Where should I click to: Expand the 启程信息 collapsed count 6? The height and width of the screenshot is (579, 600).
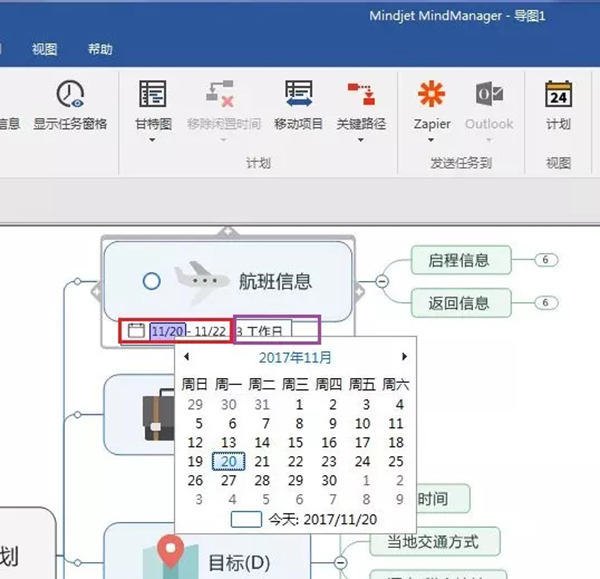click(x=546, y=260)
